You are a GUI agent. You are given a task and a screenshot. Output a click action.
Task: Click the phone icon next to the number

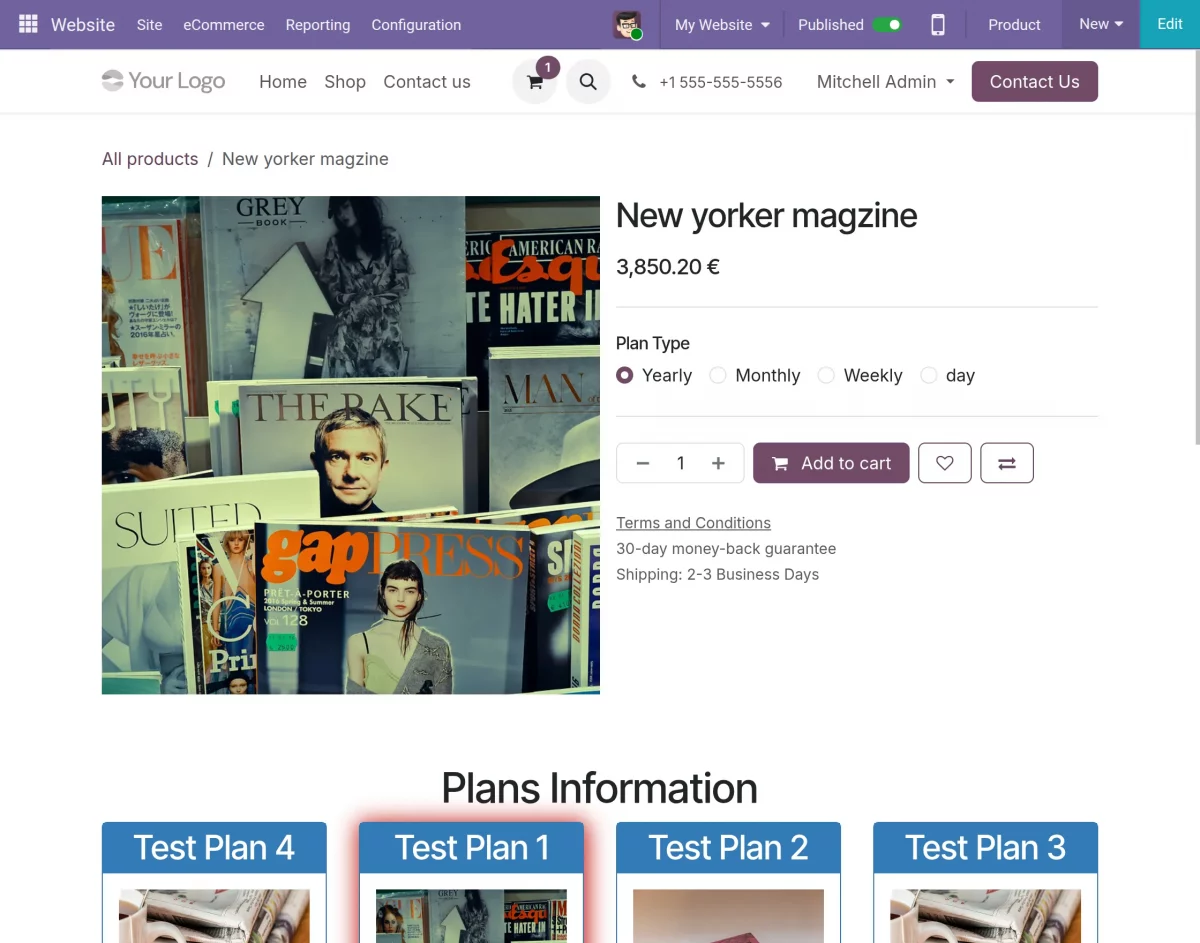(x=639, y=81)
